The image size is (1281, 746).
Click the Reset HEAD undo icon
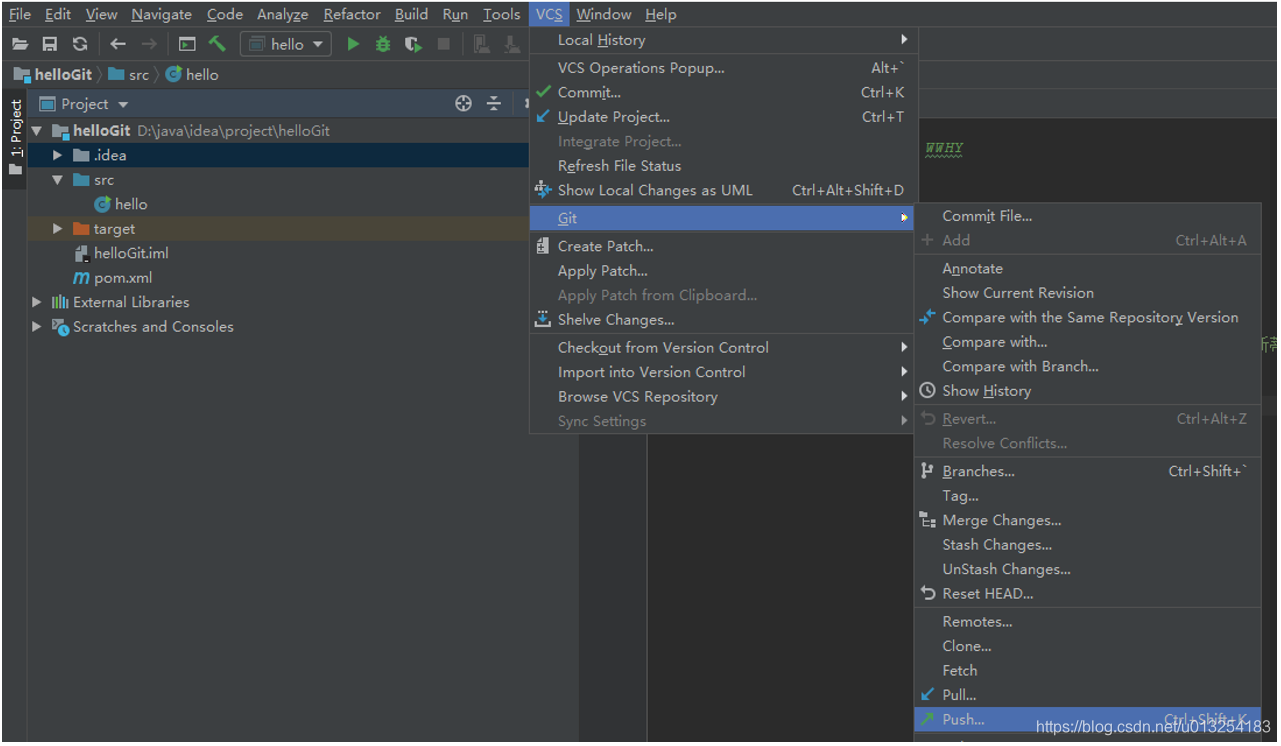pos(928,594)
